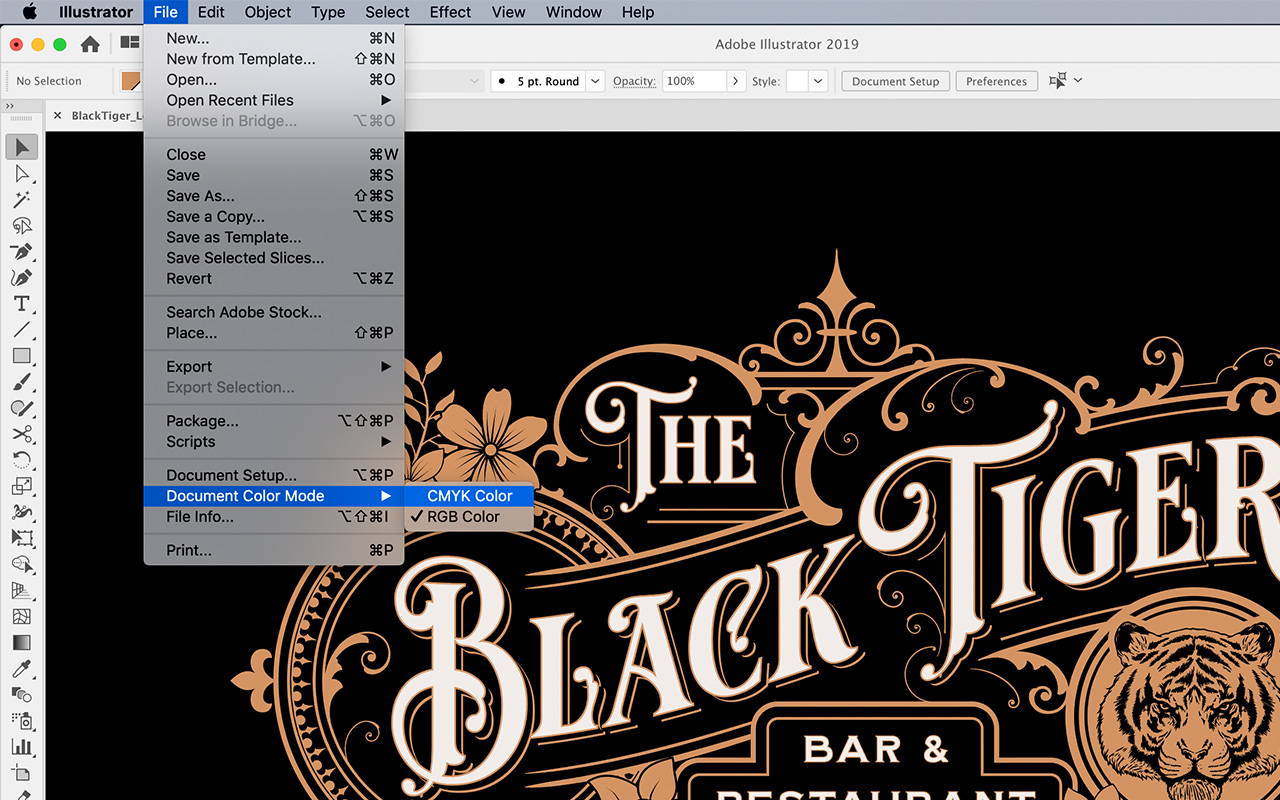1280x800 pixels.
Task: Choose Revert in the File menu
Action: (274, 279)
